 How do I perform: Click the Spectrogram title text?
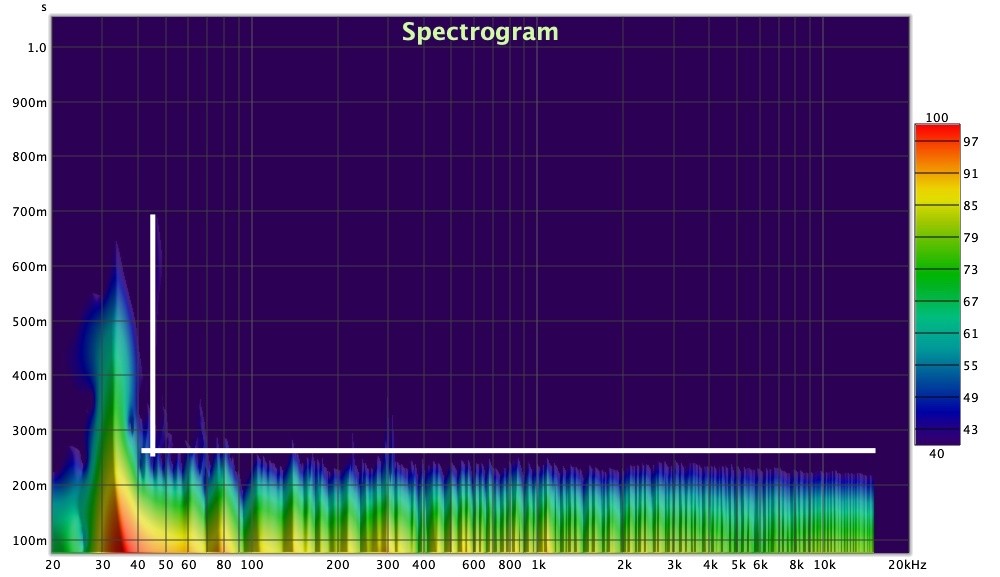pyautogui.click(x=480, y=32)
